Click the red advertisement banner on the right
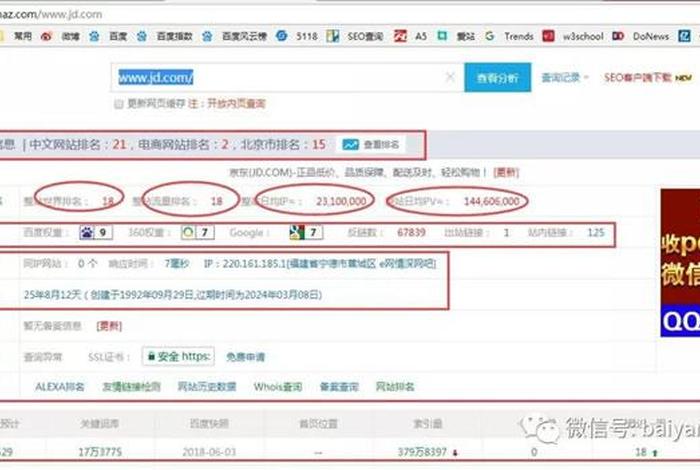This screenshot has width=700, height=470. (680, 263)
